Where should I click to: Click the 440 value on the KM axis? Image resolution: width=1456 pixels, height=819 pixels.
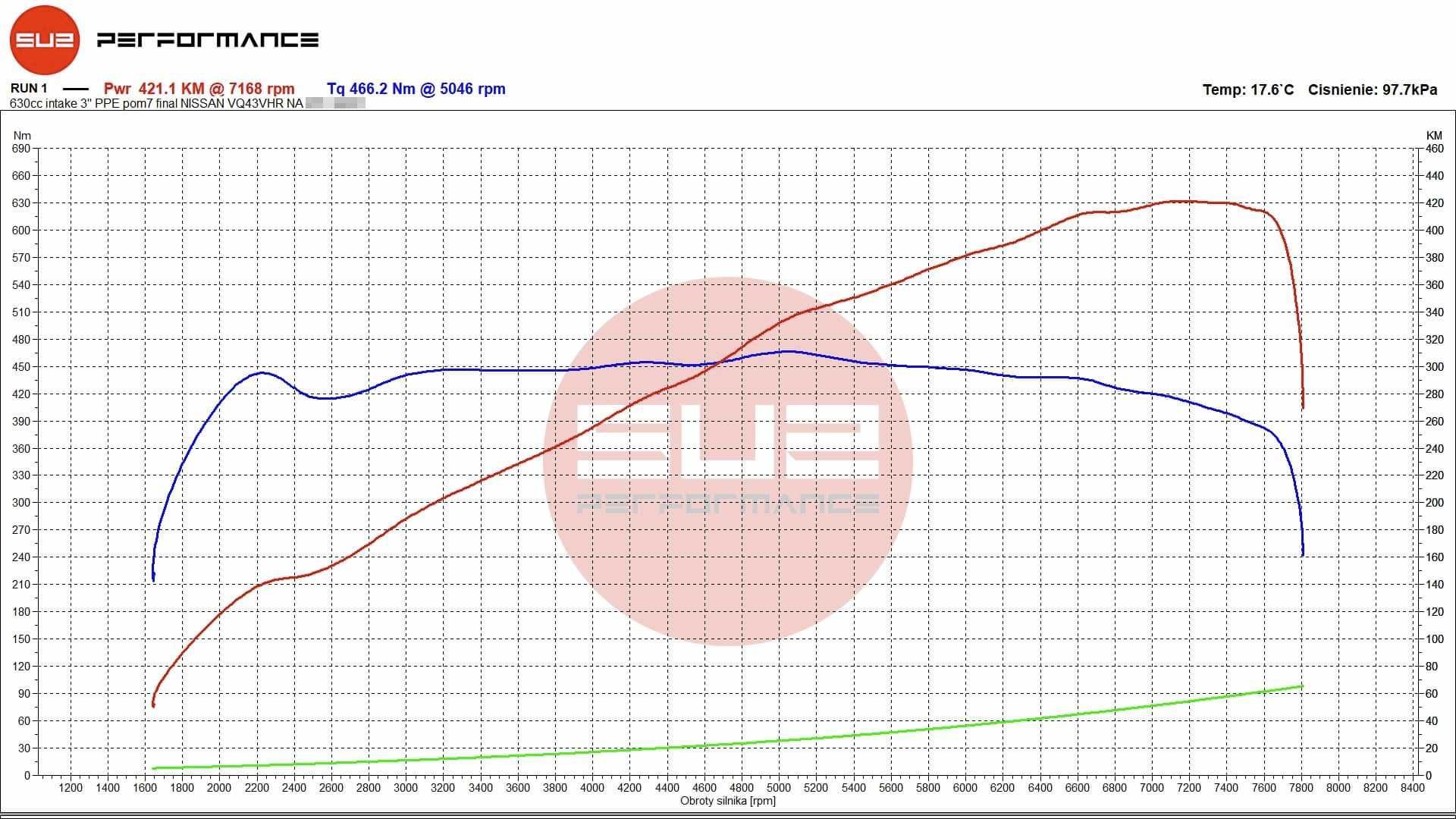1435,176
